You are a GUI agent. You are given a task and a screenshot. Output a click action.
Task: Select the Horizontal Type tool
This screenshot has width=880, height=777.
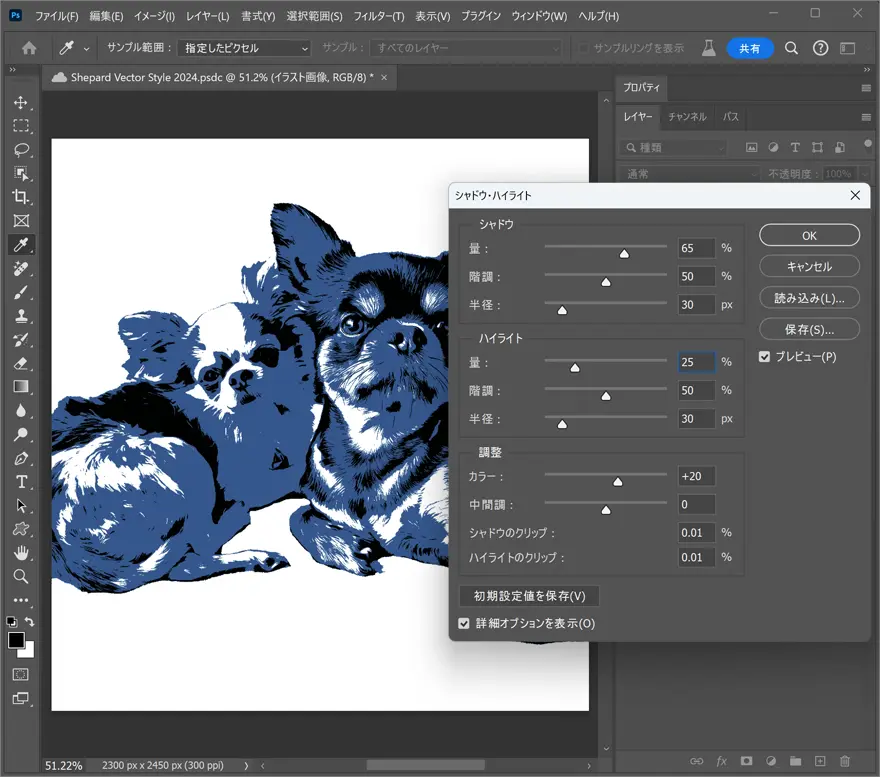[21, 482]
